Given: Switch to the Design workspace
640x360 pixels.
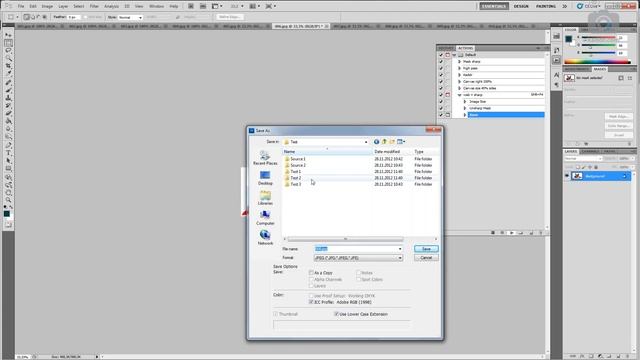Looking at the screenshot, I should pos(521,6).
